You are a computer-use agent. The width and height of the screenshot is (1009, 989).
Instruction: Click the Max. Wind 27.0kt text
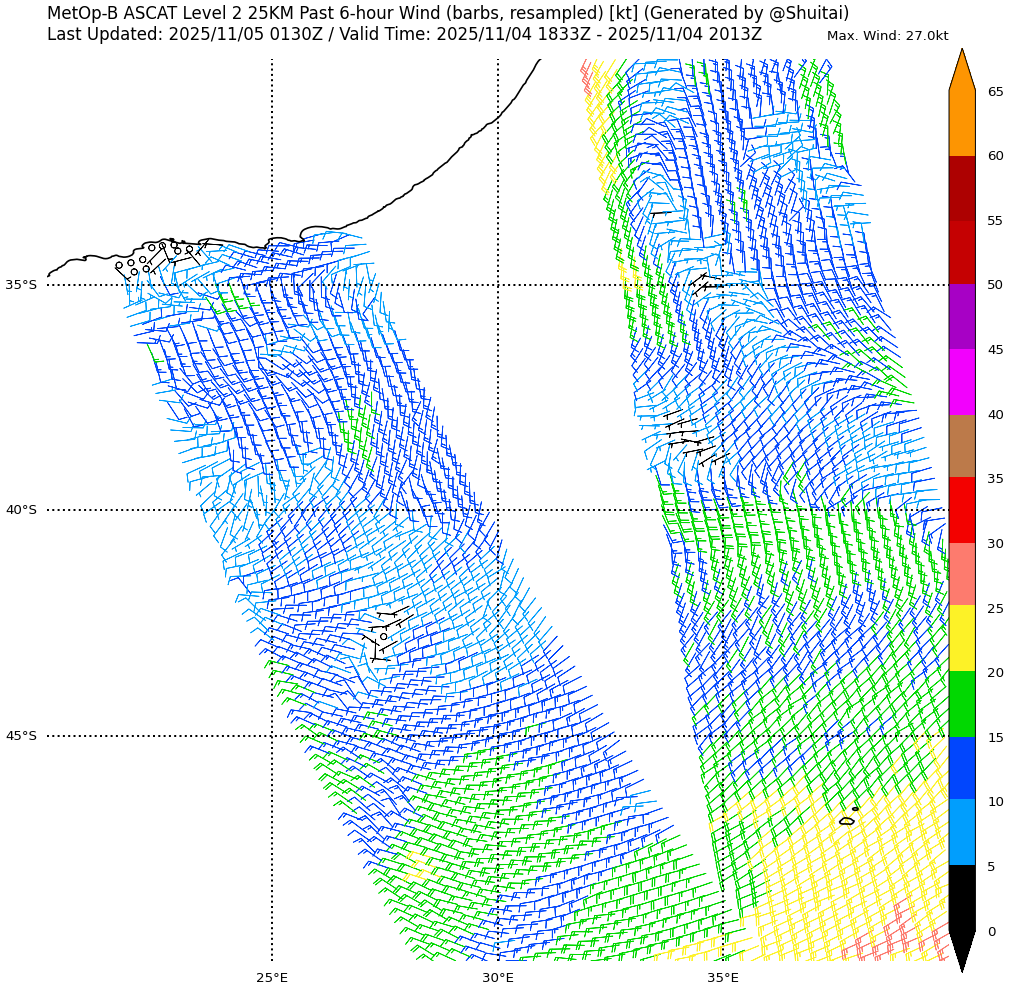point(887,36)
